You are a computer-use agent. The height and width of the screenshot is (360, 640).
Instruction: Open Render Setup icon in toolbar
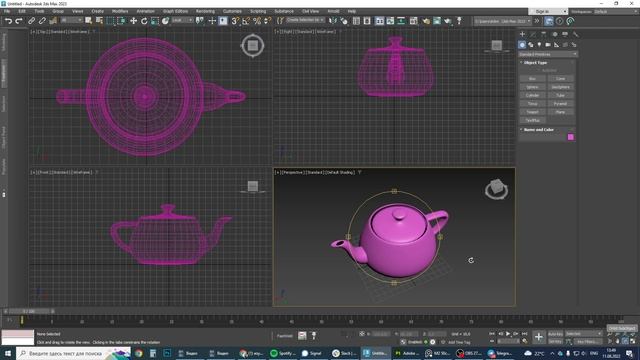tap(426, 21)
